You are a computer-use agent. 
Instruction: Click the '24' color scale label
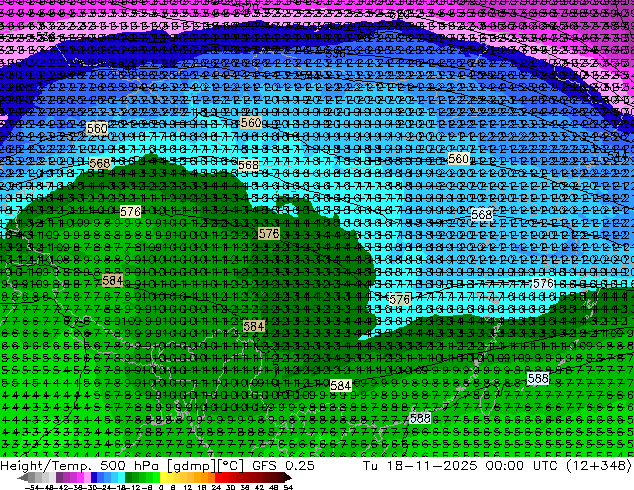pyautogui.click(x=216, y=488)
